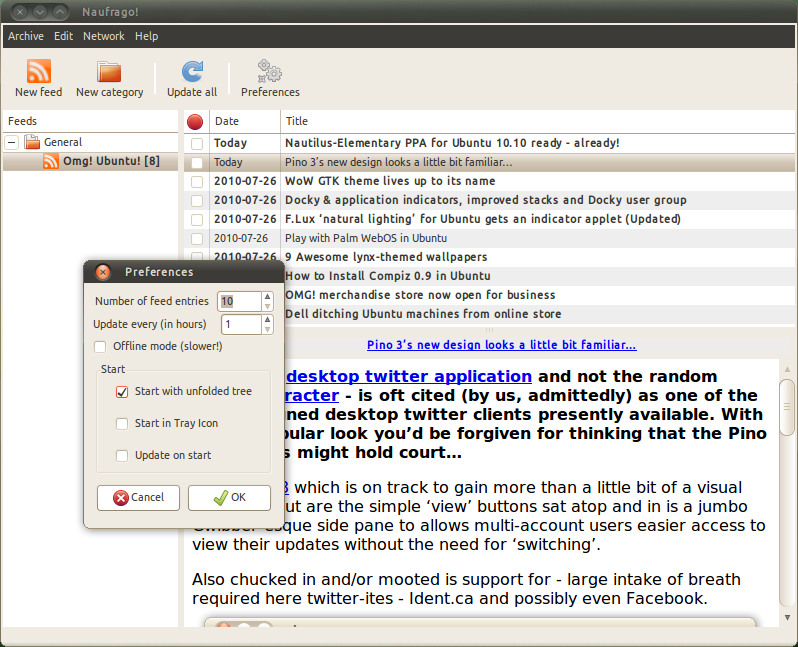Open the Archive menu

(x=26, y=36)
